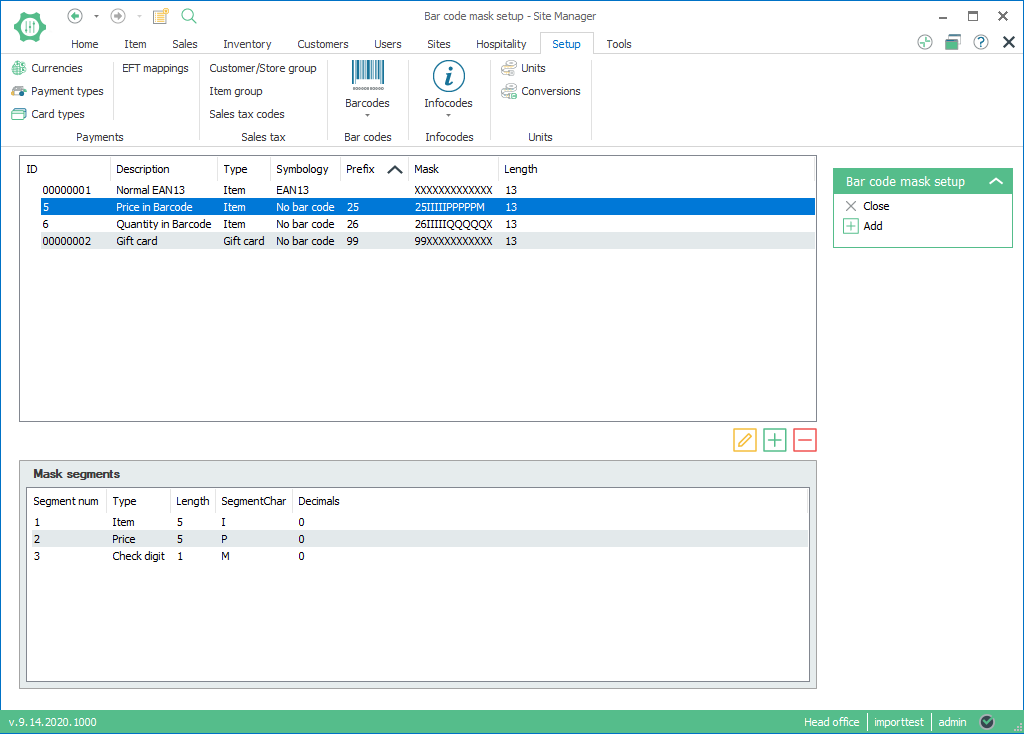Open the Hospitality ribbon tab
1024x734 pixels.
(x=501, y=44)
